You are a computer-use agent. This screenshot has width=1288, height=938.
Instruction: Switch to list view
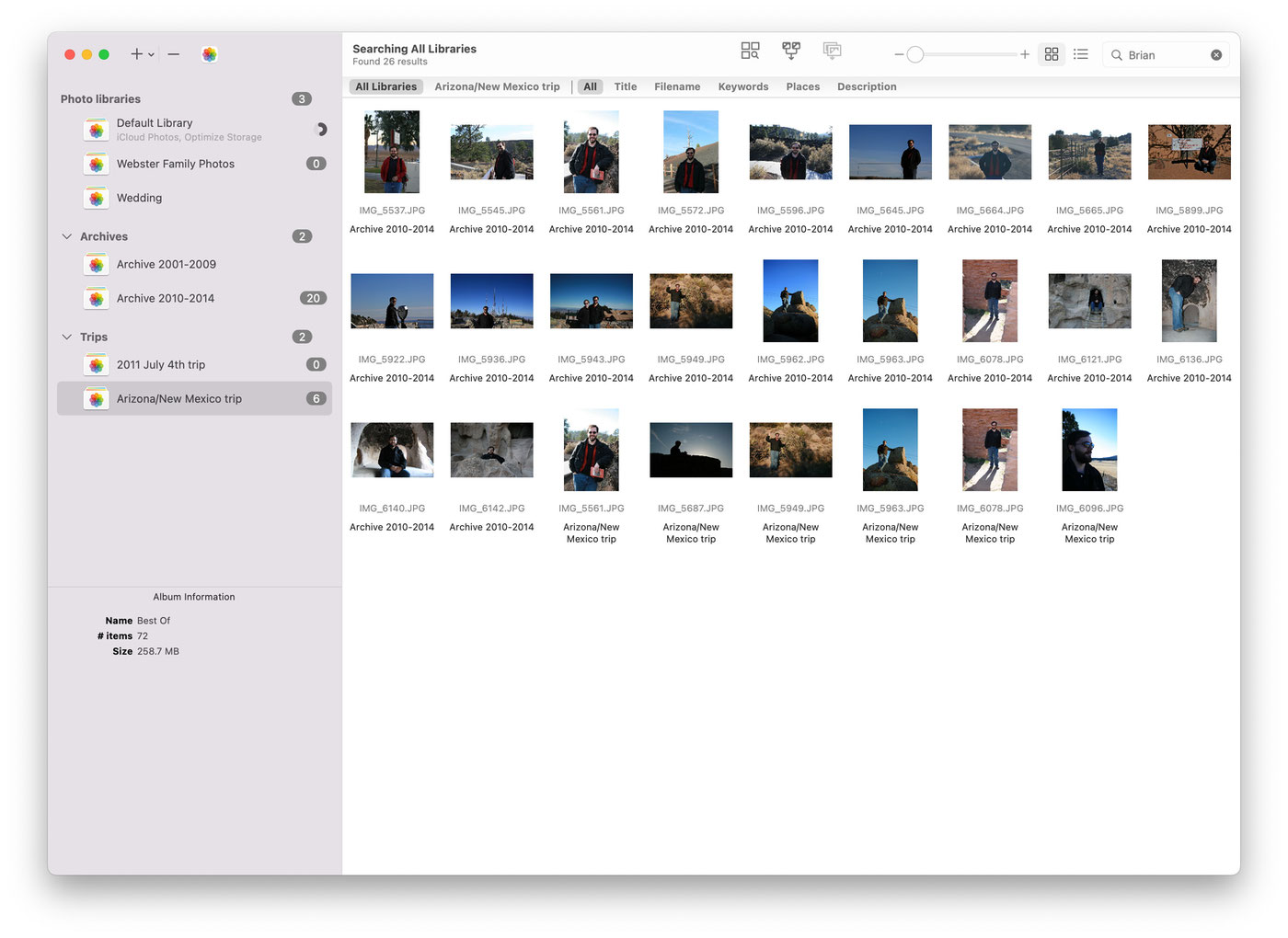coord(1081,54)
